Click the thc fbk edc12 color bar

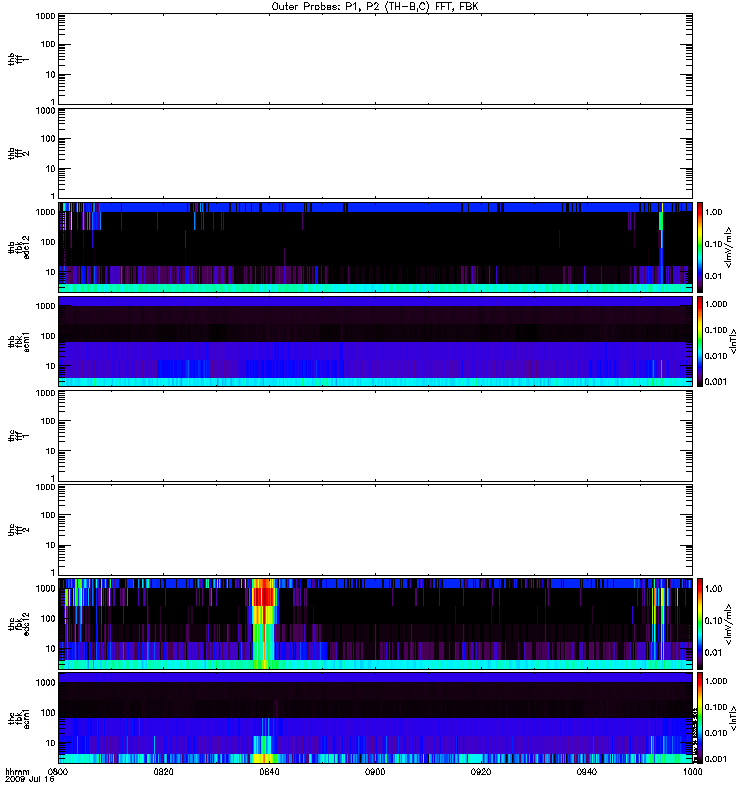(700, 623)
